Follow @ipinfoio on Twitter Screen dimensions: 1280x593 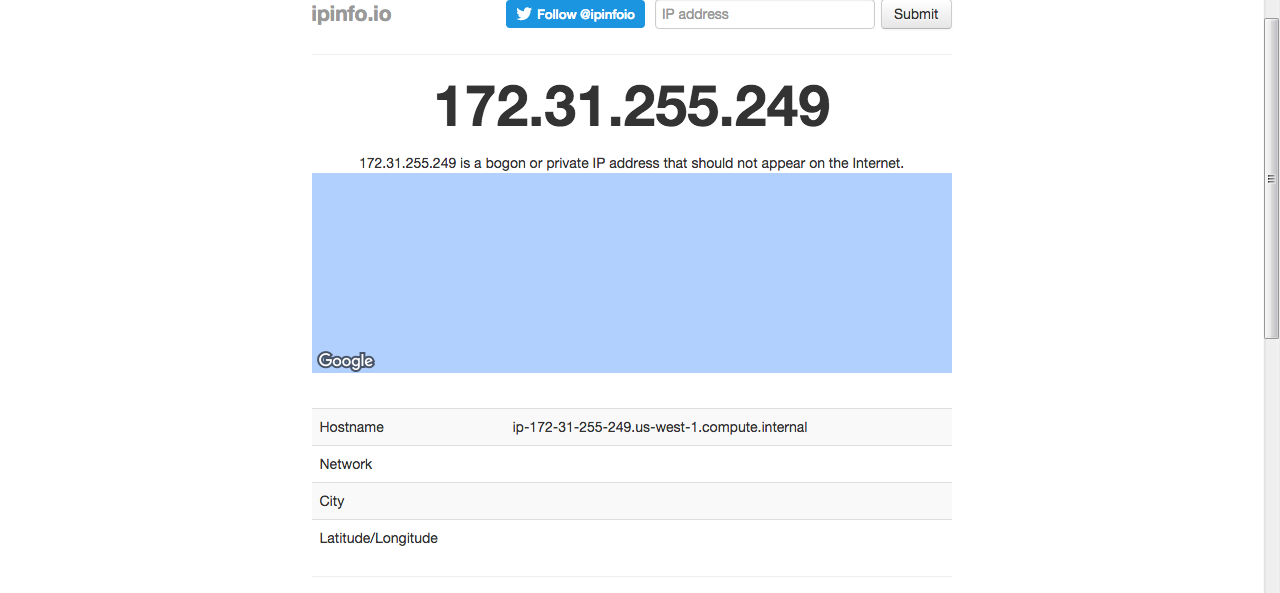tap(575, 14)
